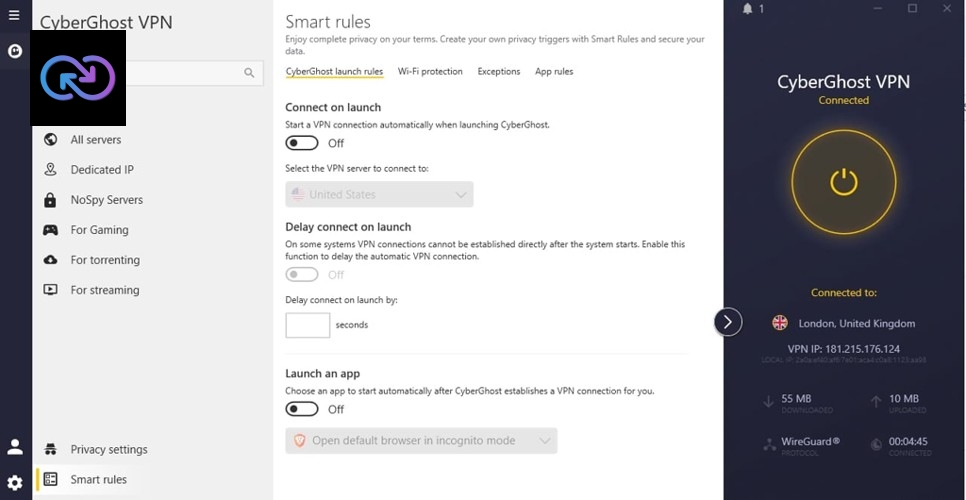Turn on the Launch an app toggle

[x=302, y=409]
